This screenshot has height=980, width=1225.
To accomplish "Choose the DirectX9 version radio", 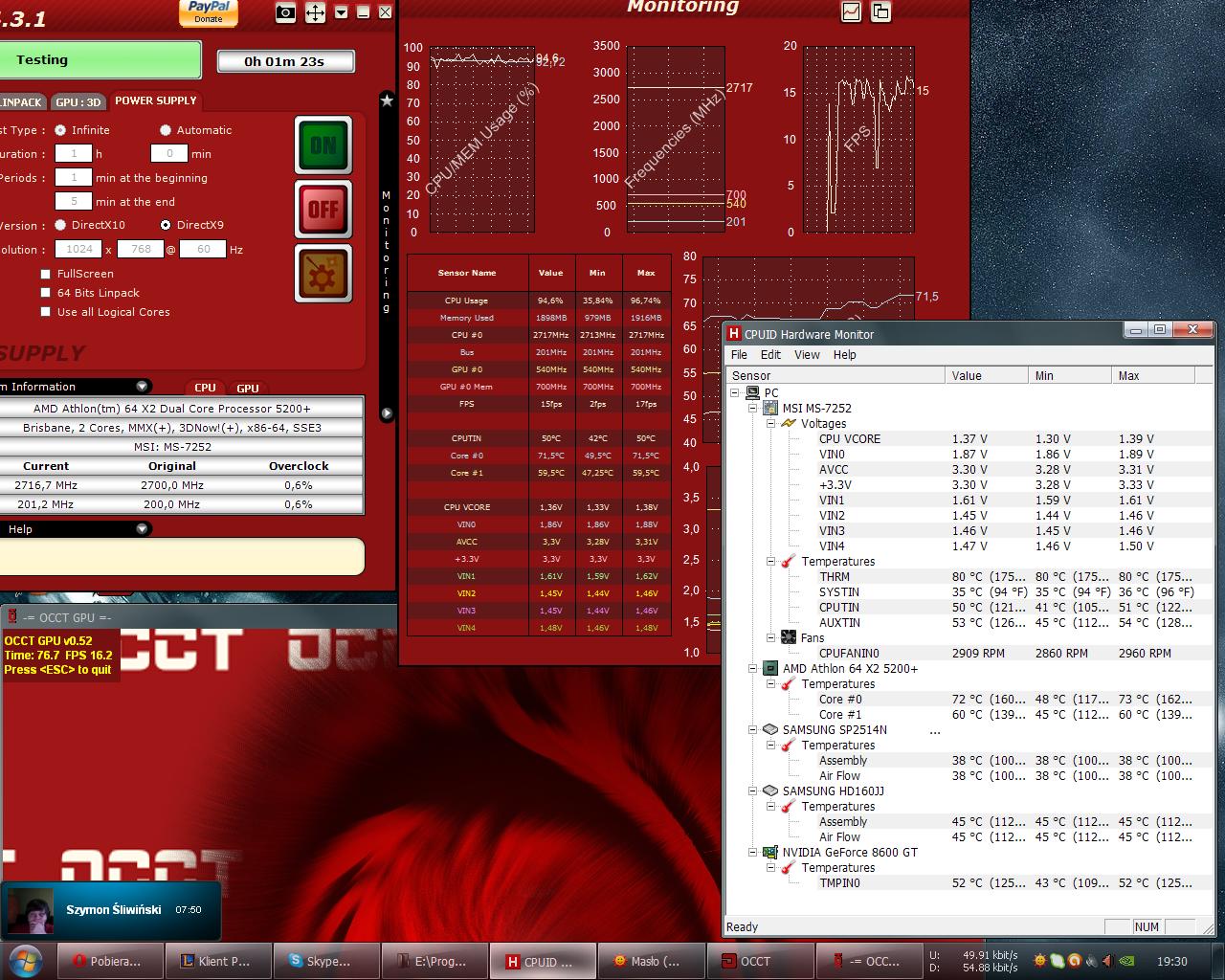I will point(166,225).
